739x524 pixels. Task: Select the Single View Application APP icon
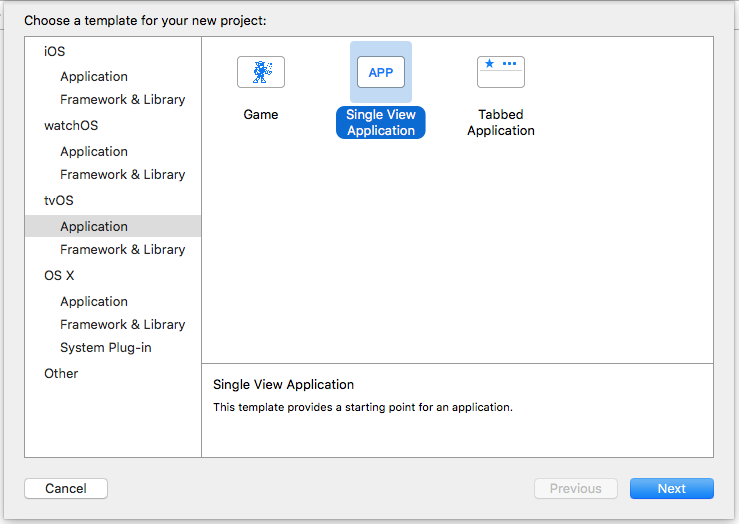(x=381, y=72)
